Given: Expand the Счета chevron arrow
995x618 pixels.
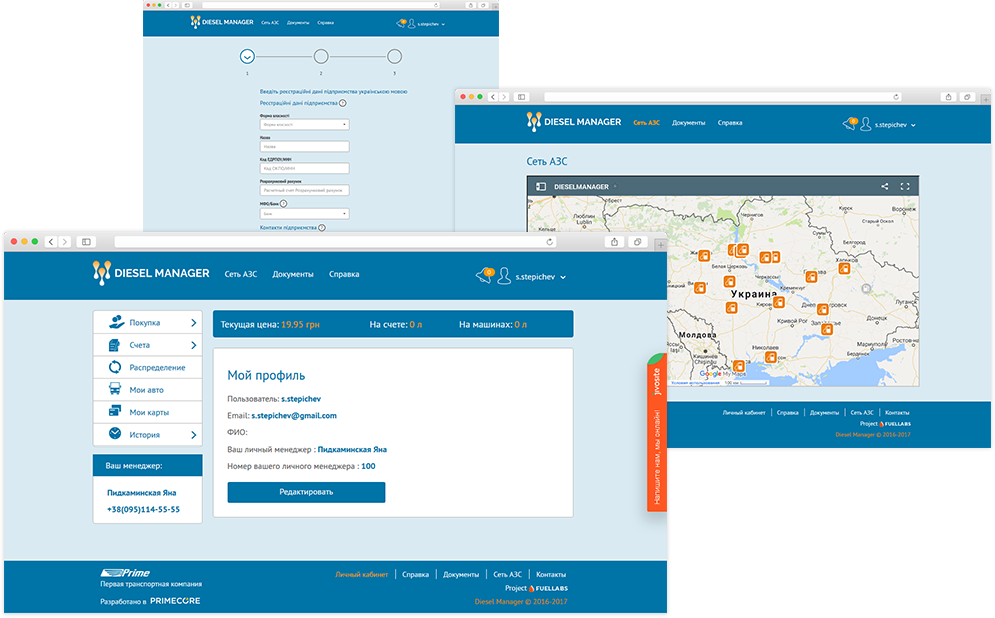Looking at the screenshot, I should tap(194, 345).
